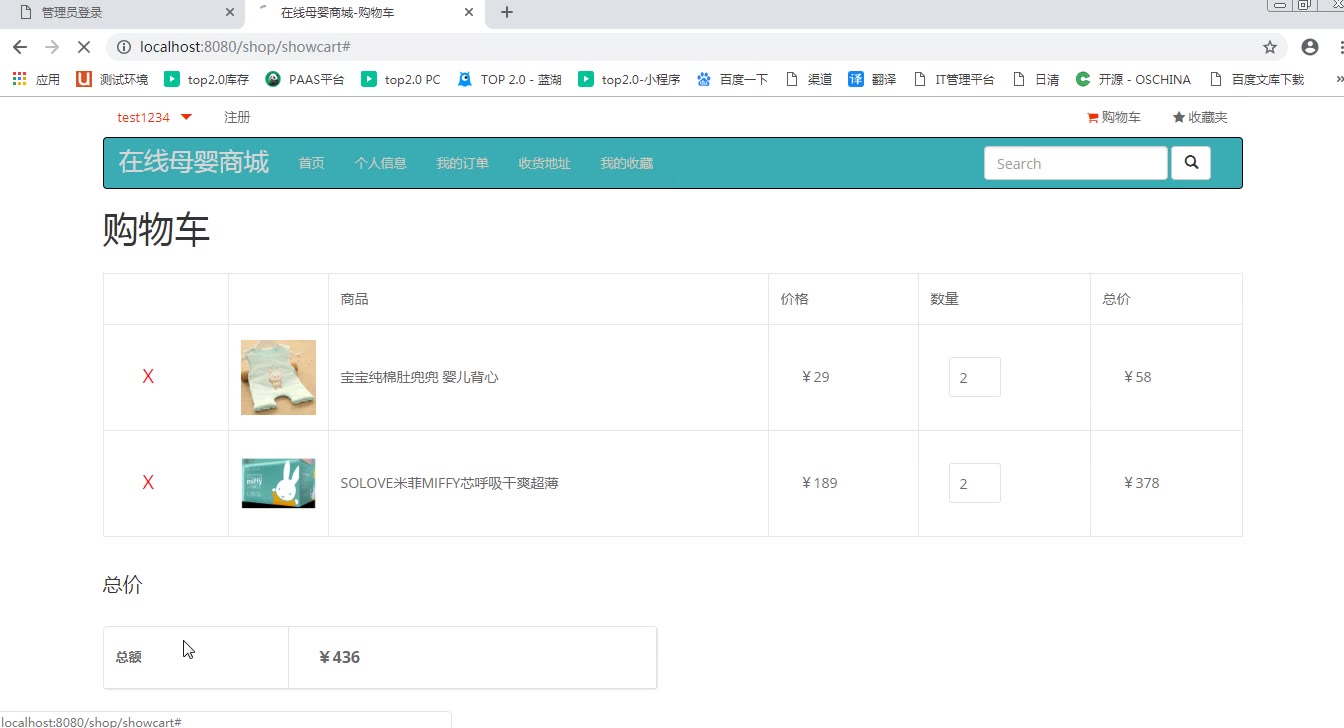Edit quantity field for SOLOVE米菲
This screenshot has height=728, width=1344.
(975, 483)
